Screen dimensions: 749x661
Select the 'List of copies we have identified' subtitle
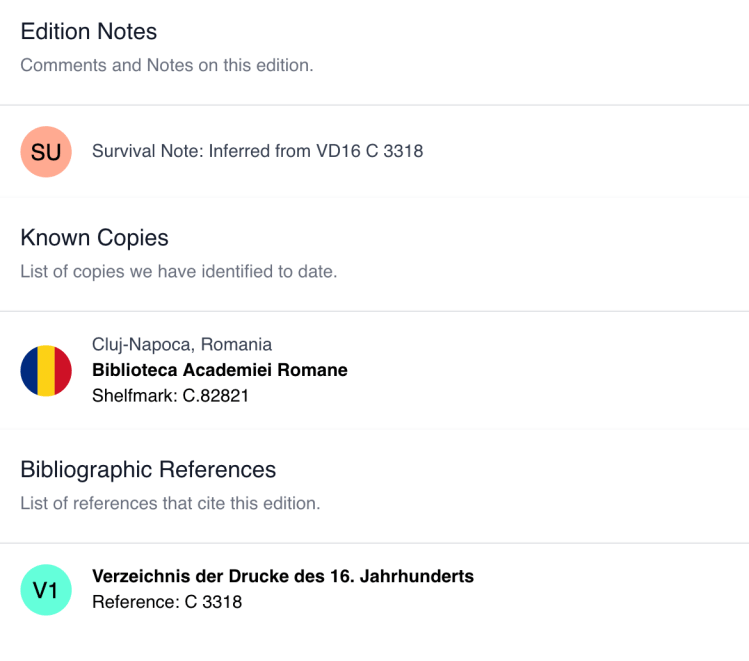(x=178, y=272)
